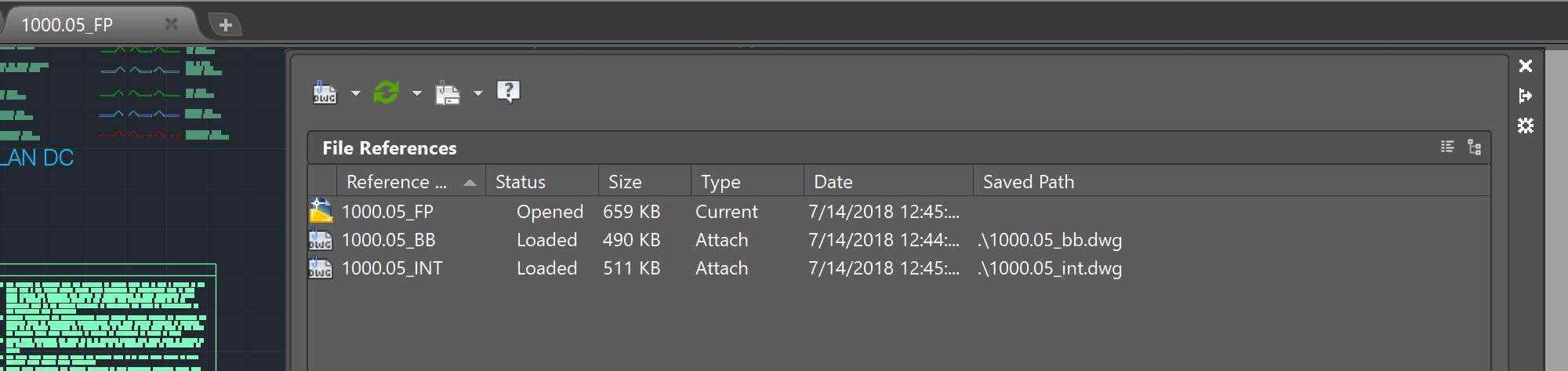Open the palette Properties gear icon
This screenshot has width=1568, height=371.
click(x=1525, y=125)
